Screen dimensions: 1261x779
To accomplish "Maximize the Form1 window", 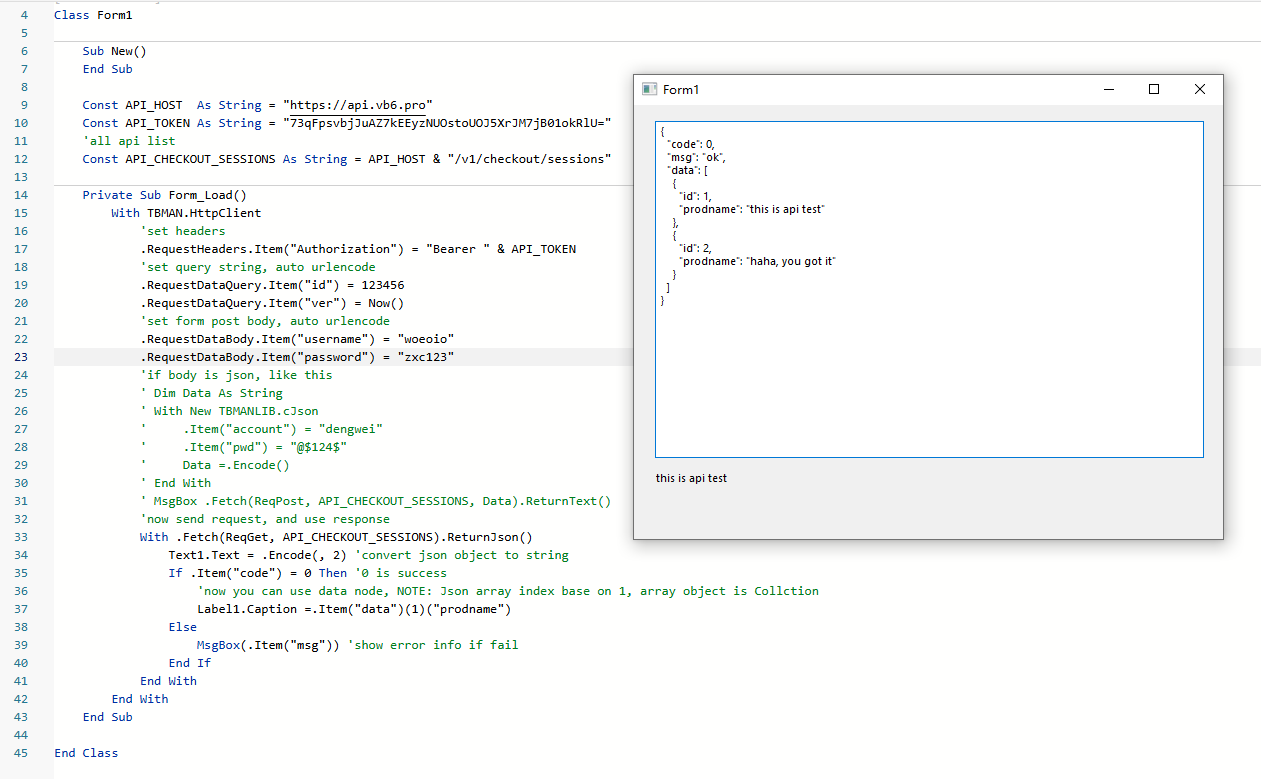I will coord(1154,90).
